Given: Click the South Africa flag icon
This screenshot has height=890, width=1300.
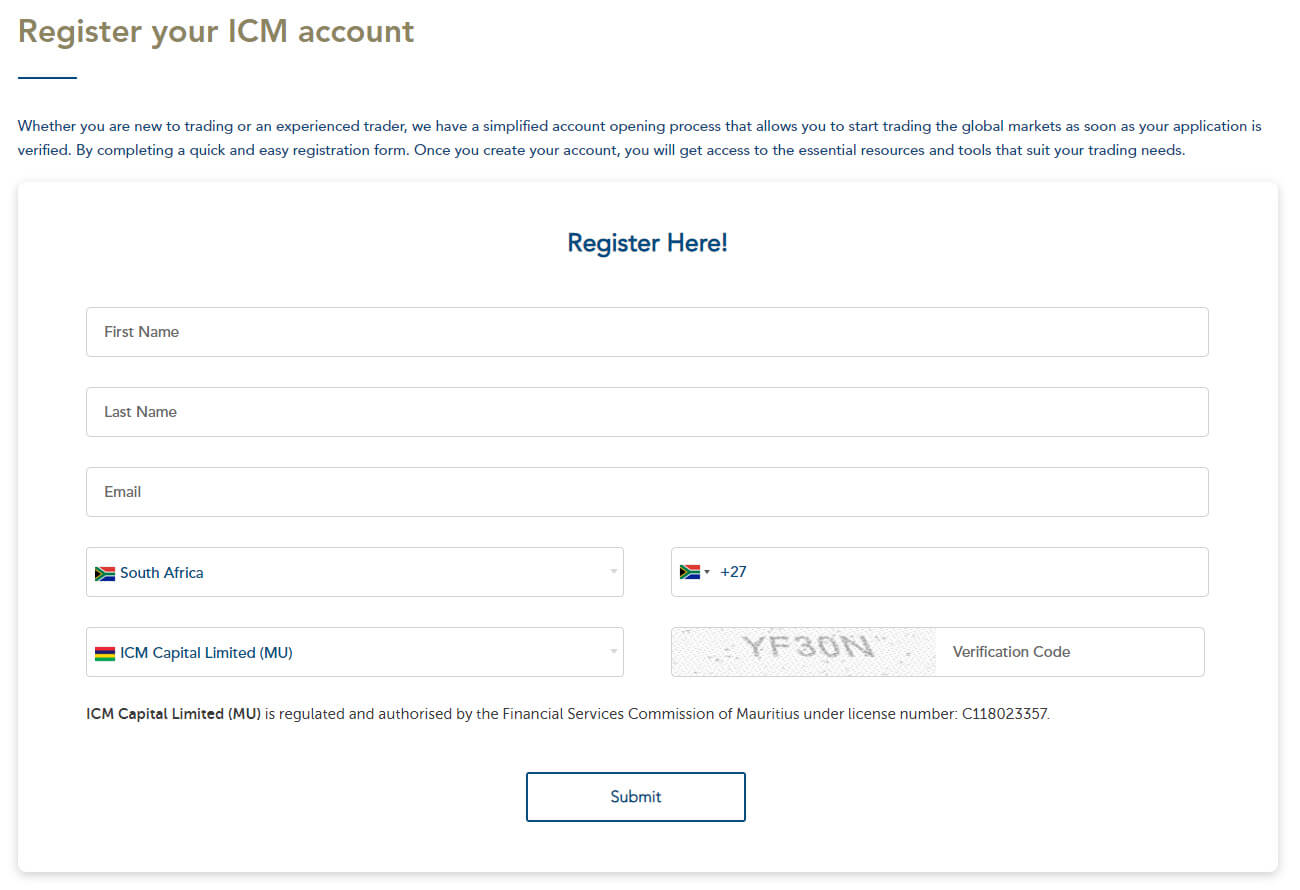Looking at the screenshot, I should coord(103,572).
